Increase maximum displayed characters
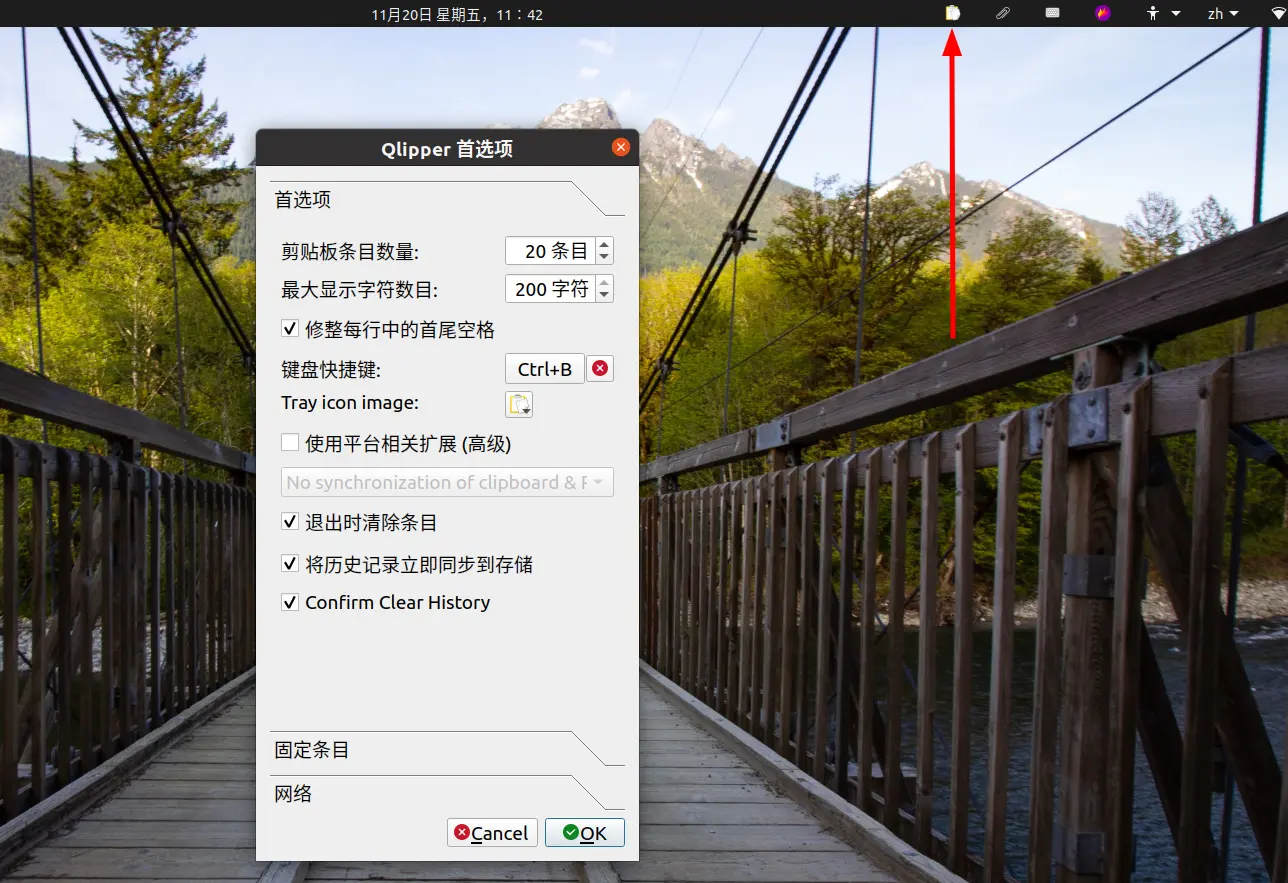Screen dimensions: 1288x883 pos(604,283)
